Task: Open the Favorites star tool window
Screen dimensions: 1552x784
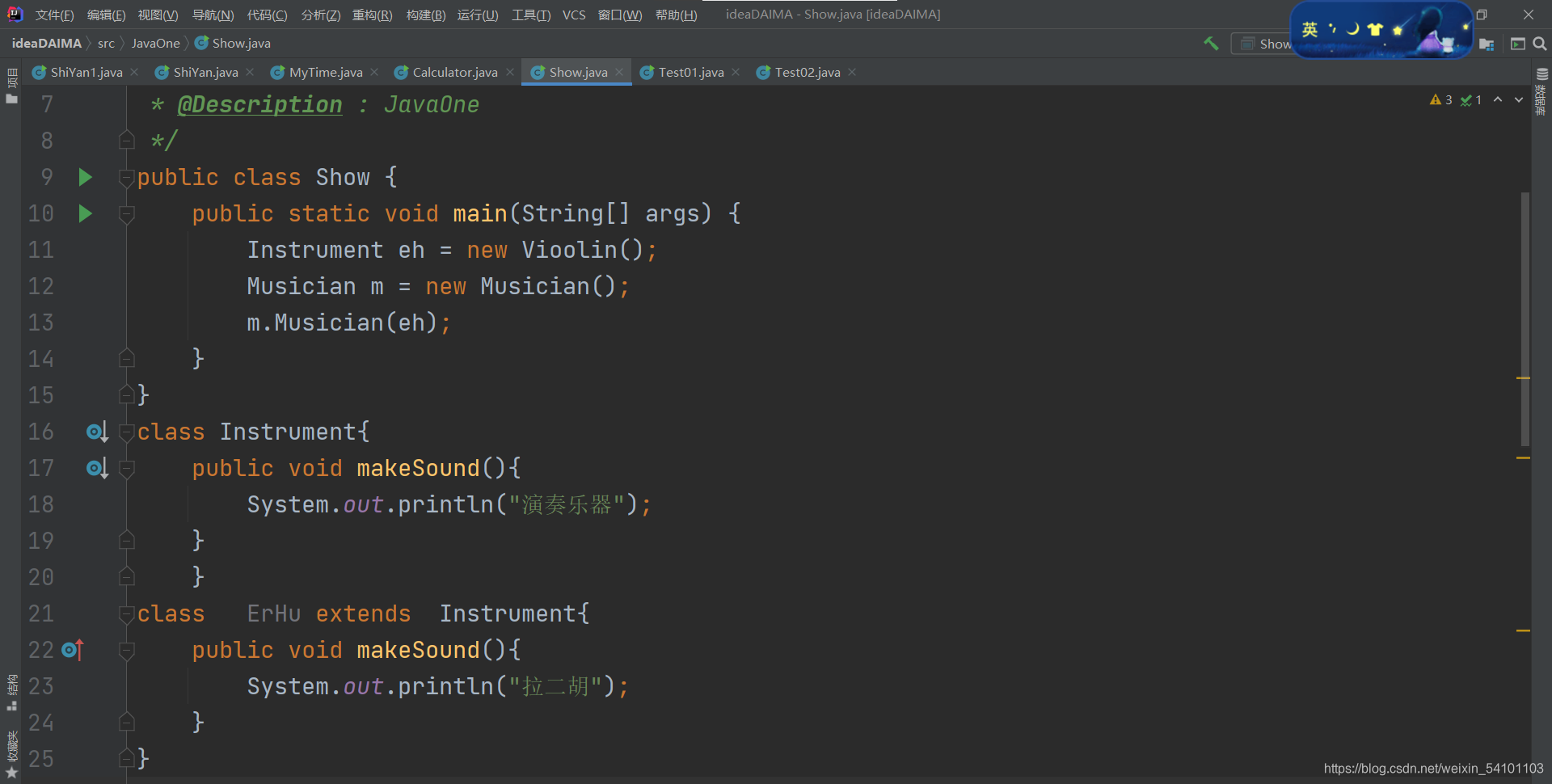Action: (x=11, y=755)
